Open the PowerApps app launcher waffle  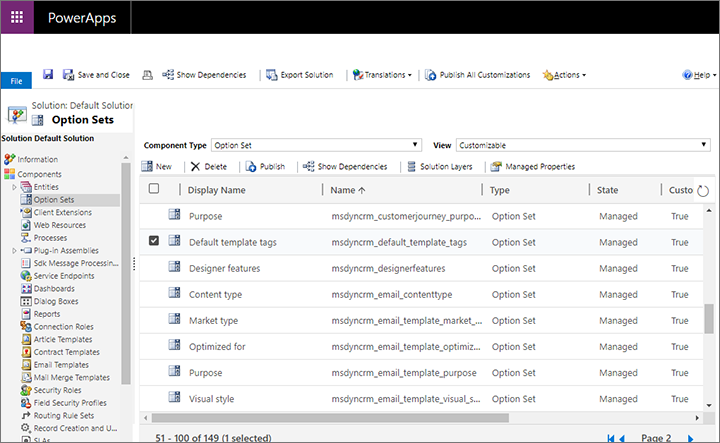click(x=17, y=17)
